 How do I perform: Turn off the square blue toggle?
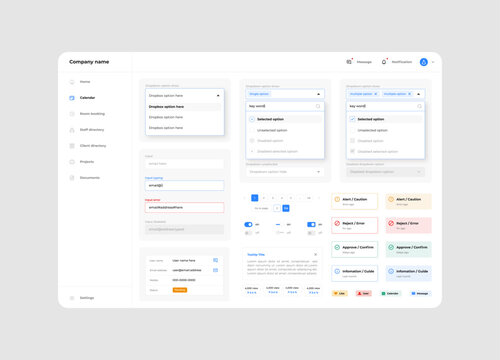click(x=311, y=225)
